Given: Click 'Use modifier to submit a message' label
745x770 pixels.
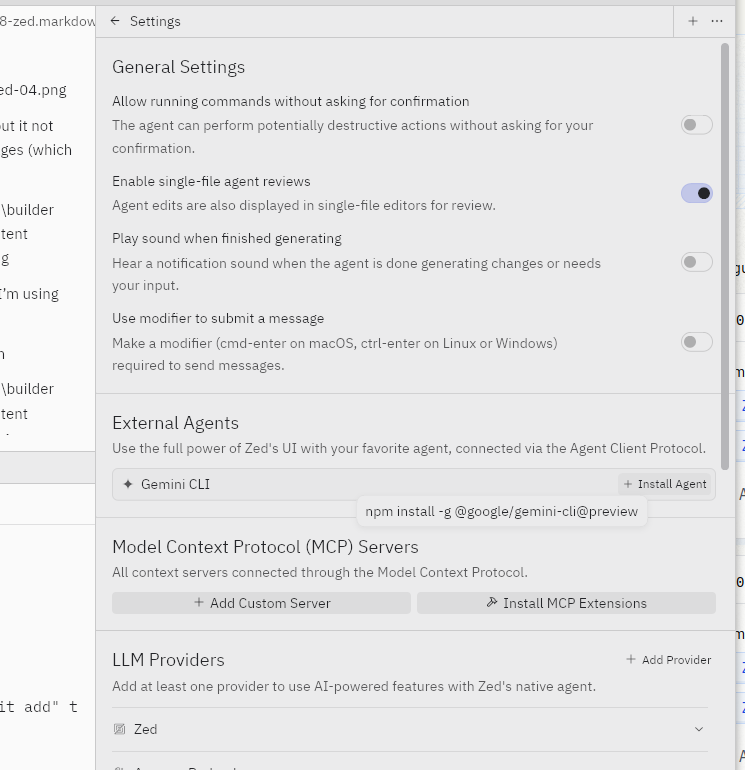Looking at the screenshot, I should click(x=218, y=318).
